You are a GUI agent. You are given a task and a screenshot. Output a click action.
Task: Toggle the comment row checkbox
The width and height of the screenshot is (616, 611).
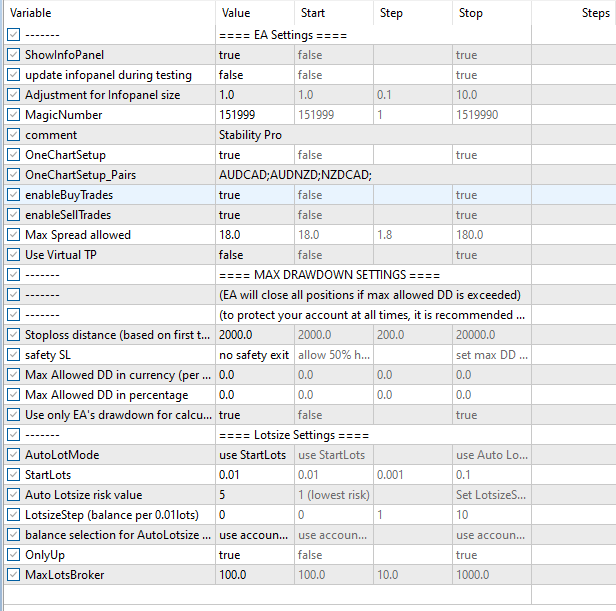click(13, 135)
